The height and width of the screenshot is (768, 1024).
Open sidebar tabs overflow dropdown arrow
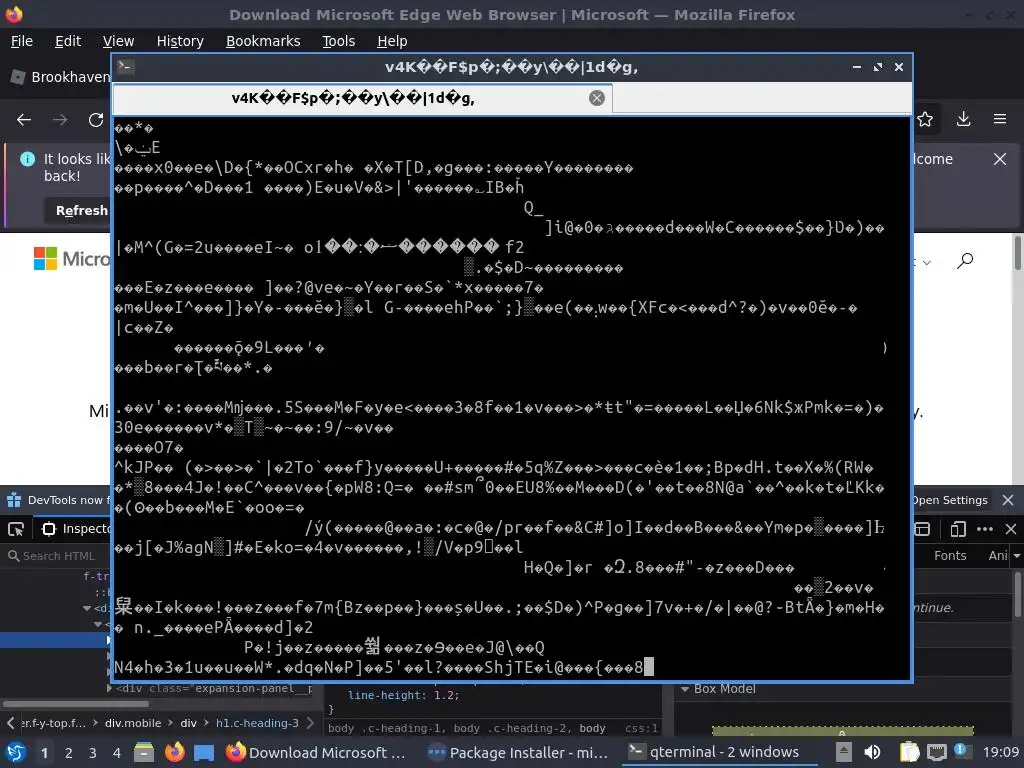coord(1016,556)
